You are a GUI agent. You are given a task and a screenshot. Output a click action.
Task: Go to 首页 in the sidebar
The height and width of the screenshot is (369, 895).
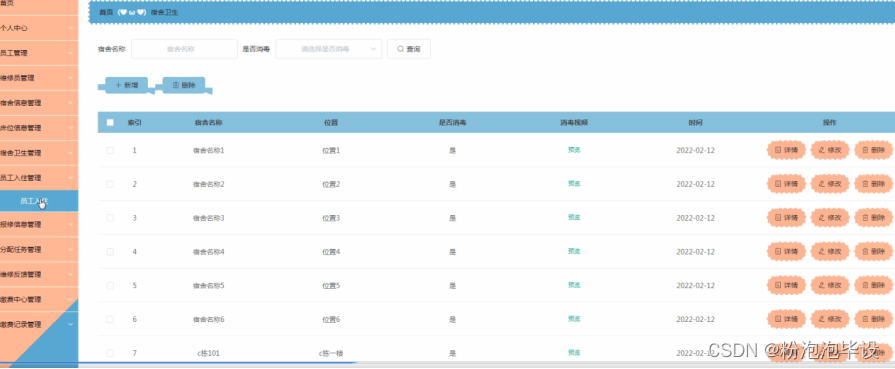point(39,6)
